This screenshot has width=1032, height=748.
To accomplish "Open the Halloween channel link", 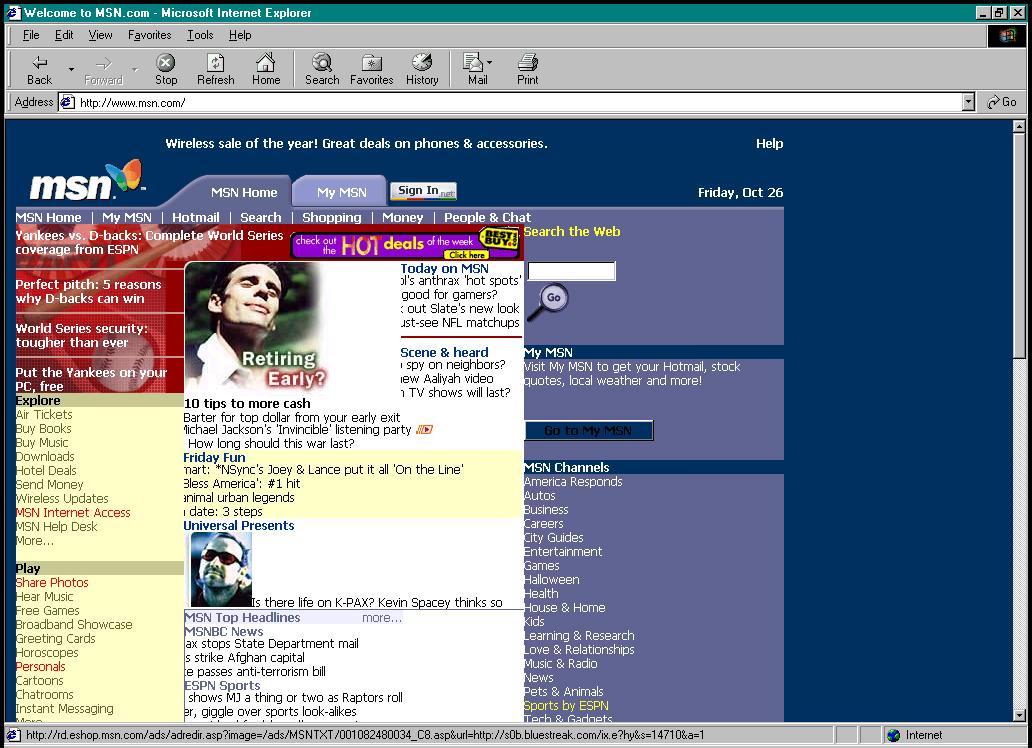I will (x=552, y=579).
